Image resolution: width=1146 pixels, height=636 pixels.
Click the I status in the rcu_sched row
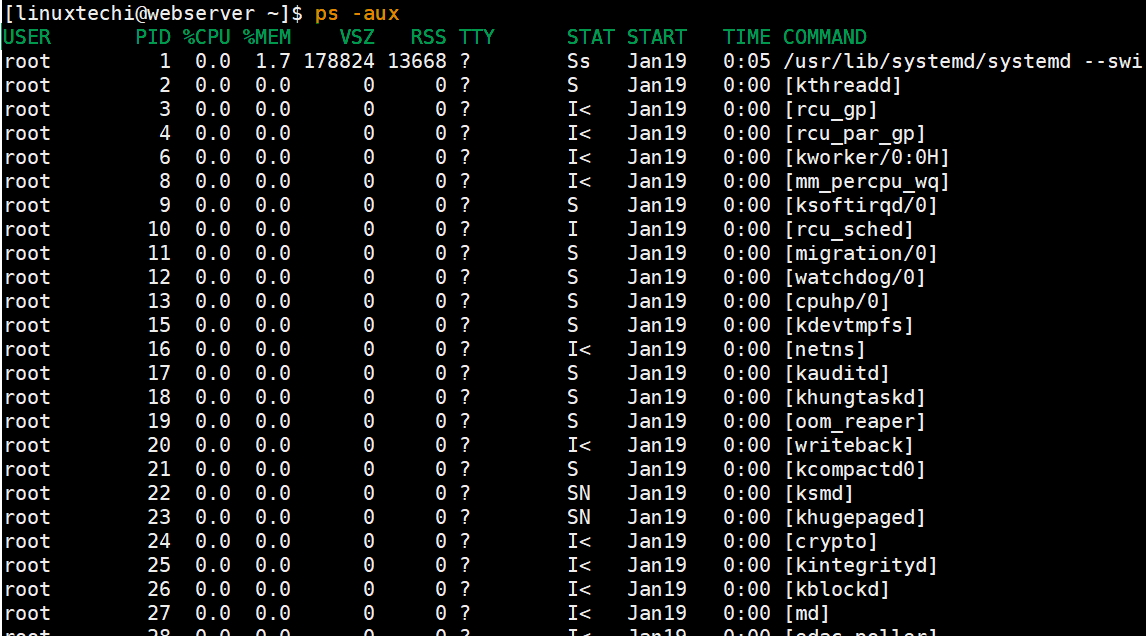pos(573,230)
